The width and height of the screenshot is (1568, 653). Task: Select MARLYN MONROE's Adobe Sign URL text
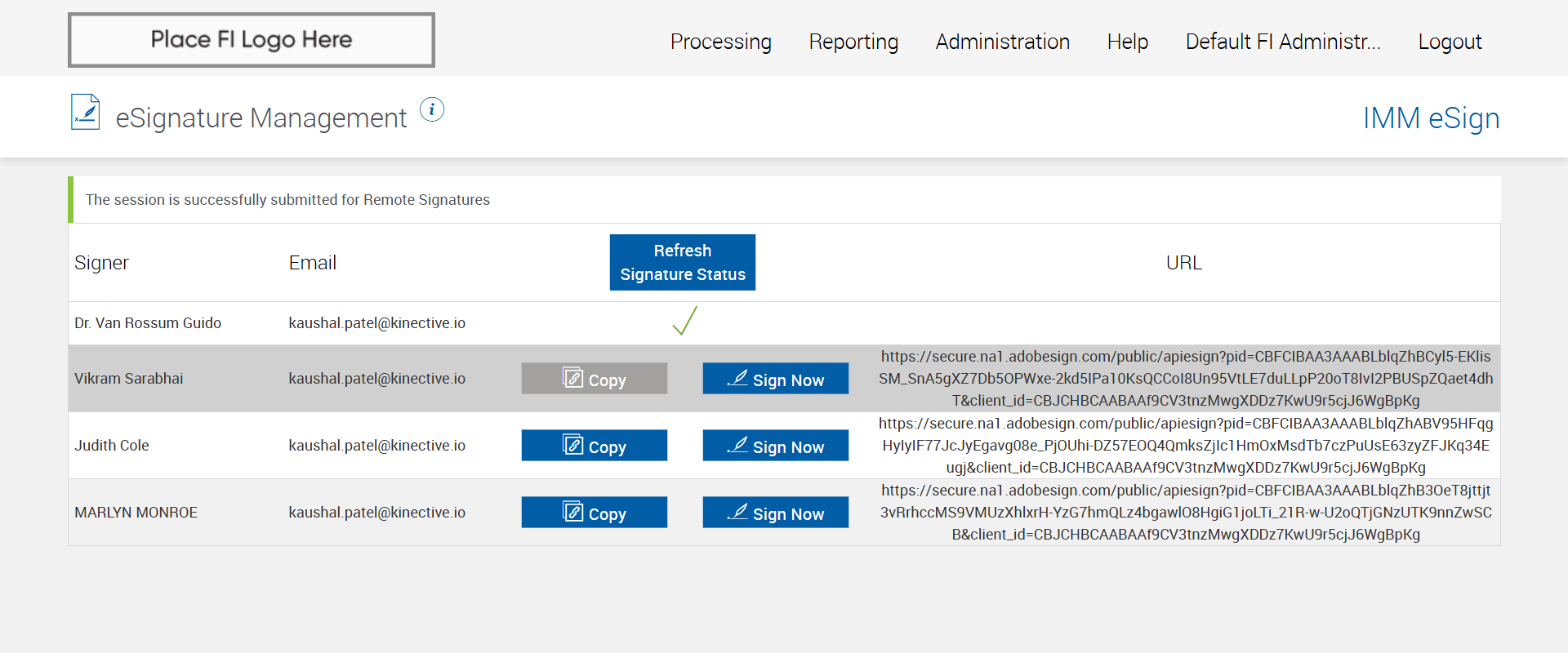click(1185, 513)
